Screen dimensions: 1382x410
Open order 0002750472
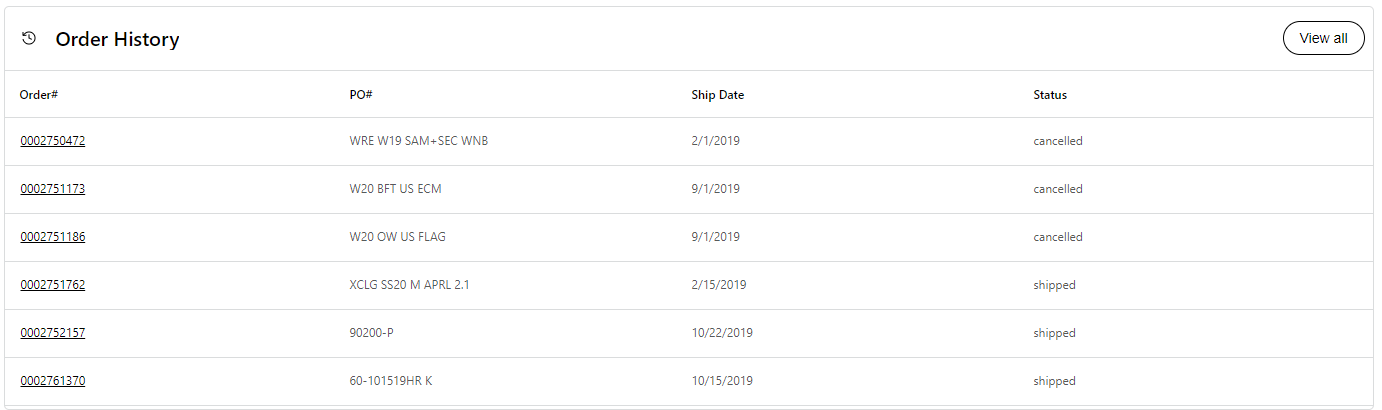53,141
